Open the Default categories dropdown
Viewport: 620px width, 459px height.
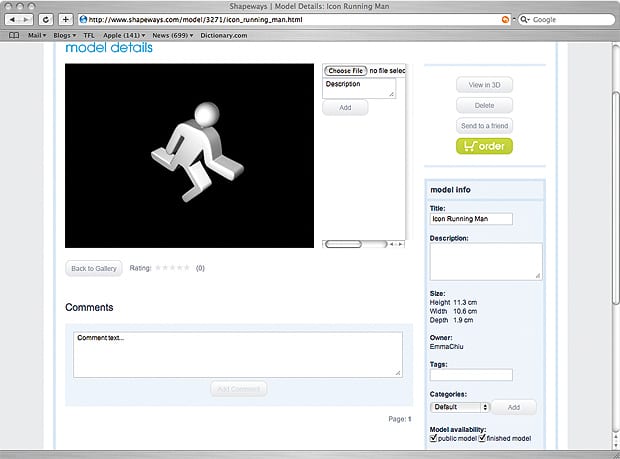459,407
